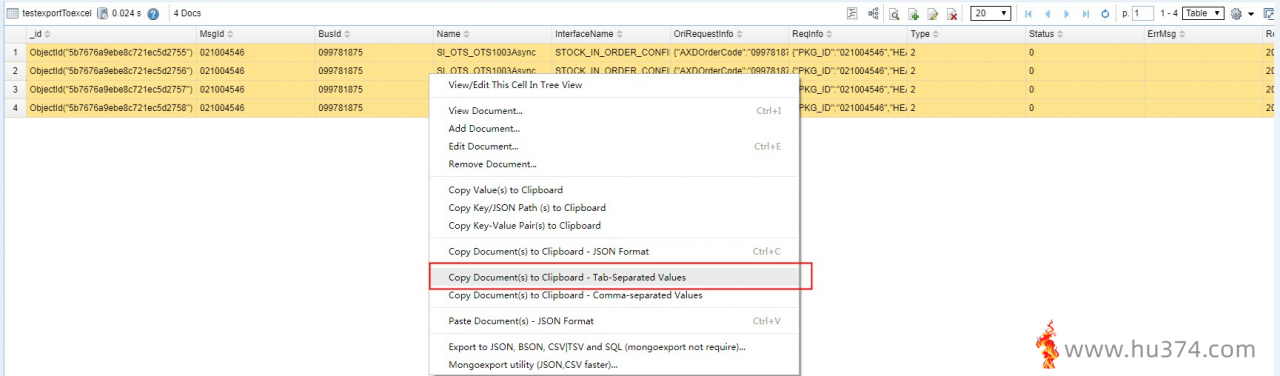The width and height of the screenshot is (1280, 376).
Task: Select ObjectId ending 2758 cell
Action: pyautogui.click(x=111, y=108)
